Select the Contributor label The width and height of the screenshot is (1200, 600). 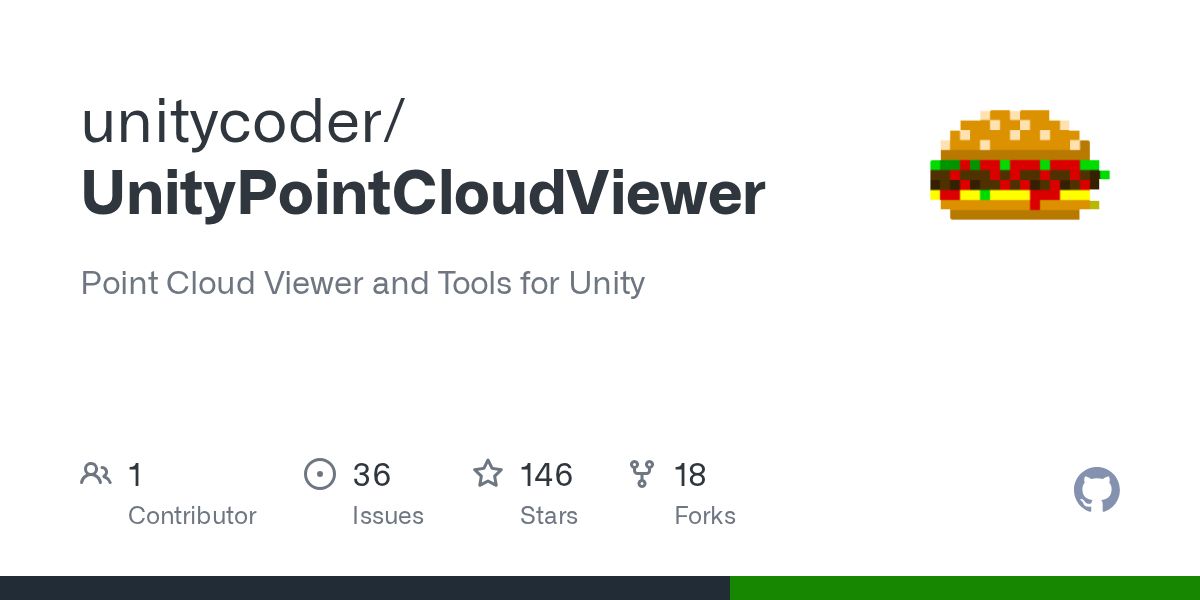point(192,516)
